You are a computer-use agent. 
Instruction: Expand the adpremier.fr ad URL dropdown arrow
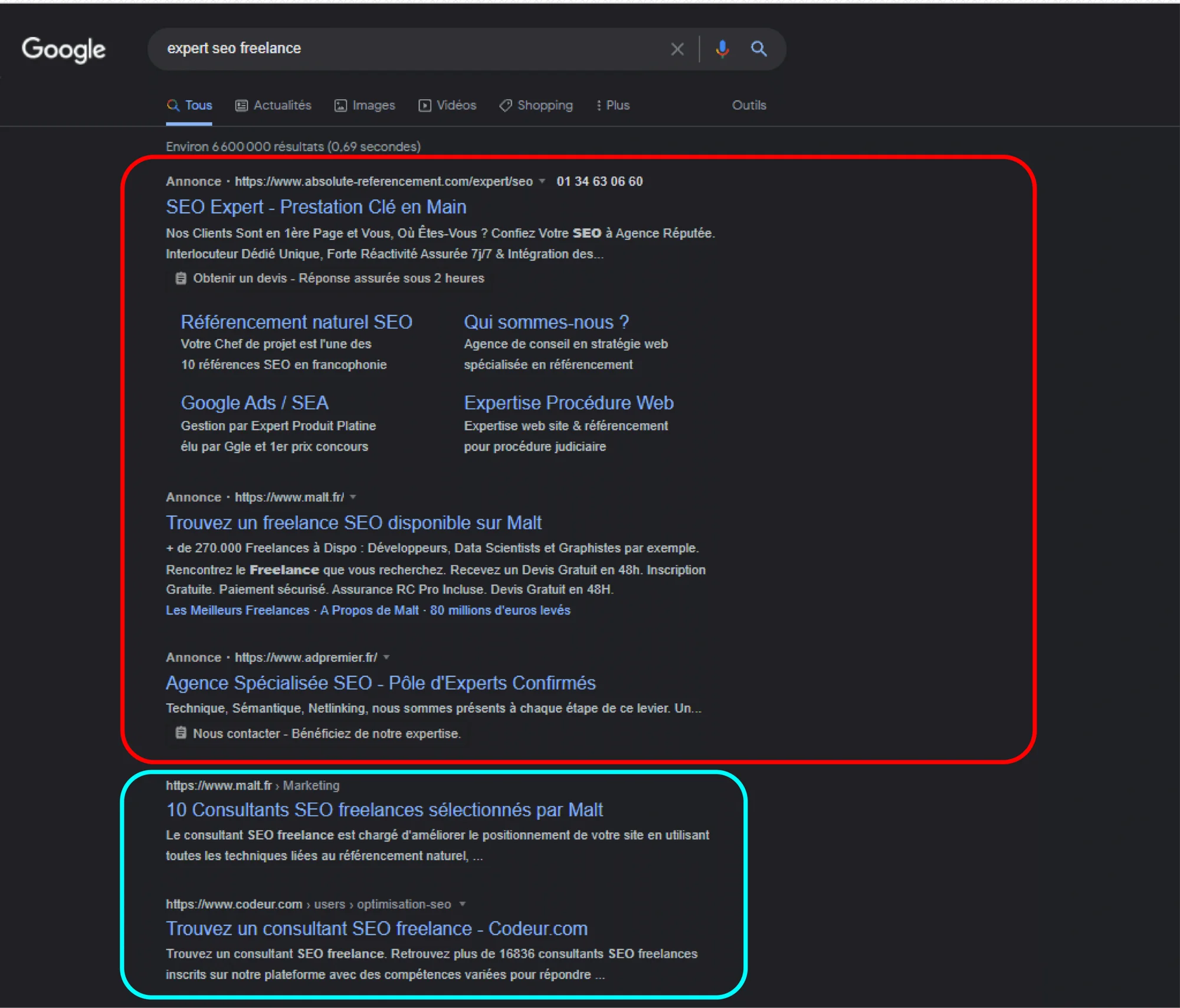386,657
